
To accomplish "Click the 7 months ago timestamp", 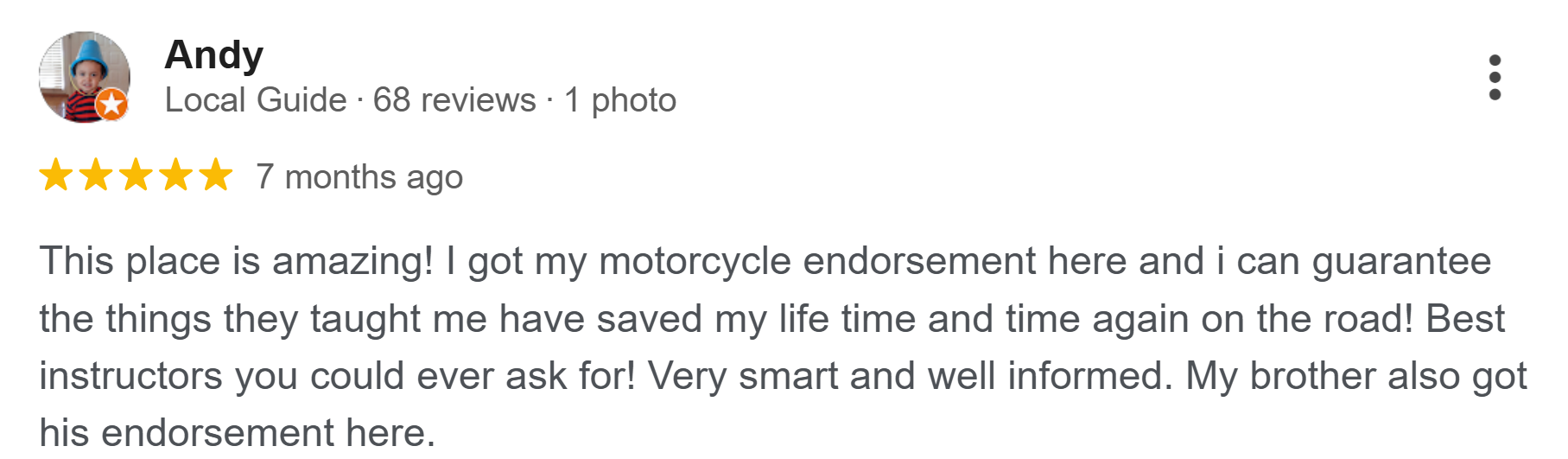I will tap(359, 177).
